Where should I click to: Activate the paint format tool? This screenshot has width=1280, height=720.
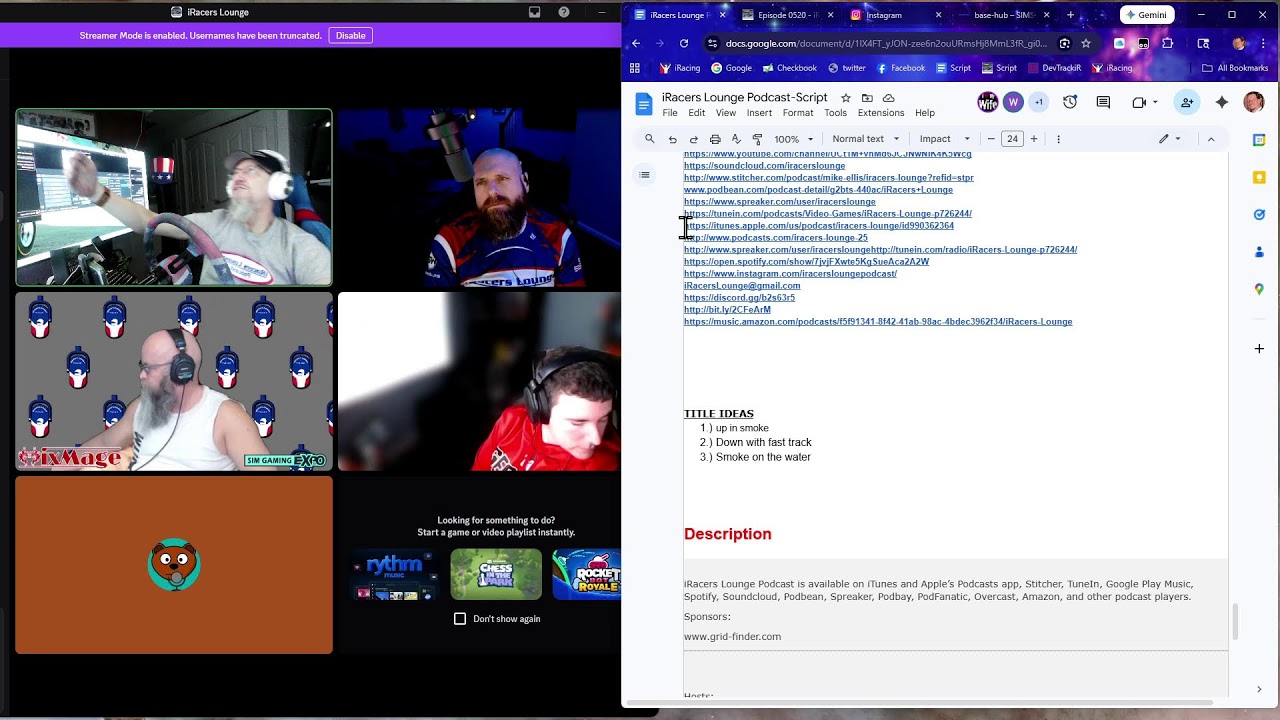757,139
